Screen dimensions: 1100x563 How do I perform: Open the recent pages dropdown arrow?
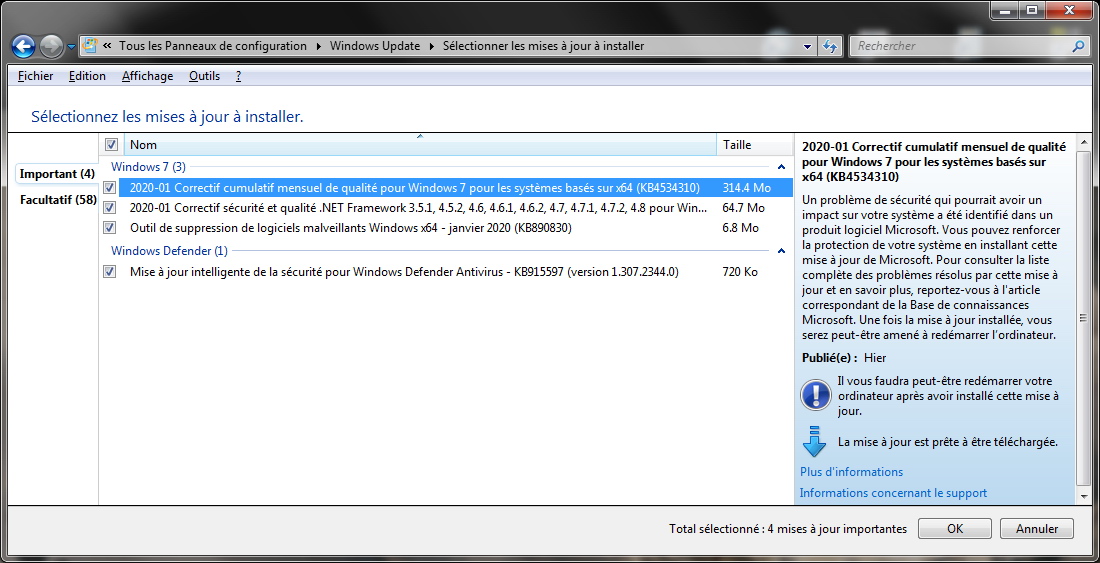click(71, 47)
